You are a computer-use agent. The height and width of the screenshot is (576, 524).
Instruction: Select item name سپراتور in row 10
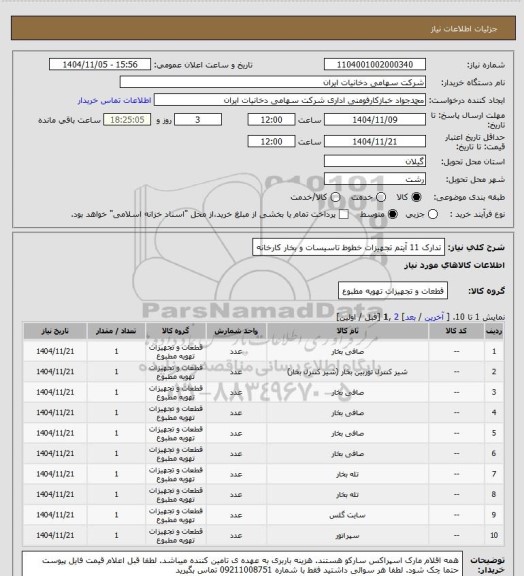(347, 536)
